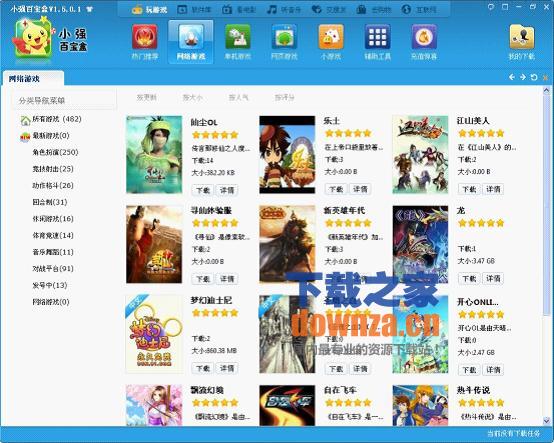Switch to the 去购物 top tab

point(373,10)
